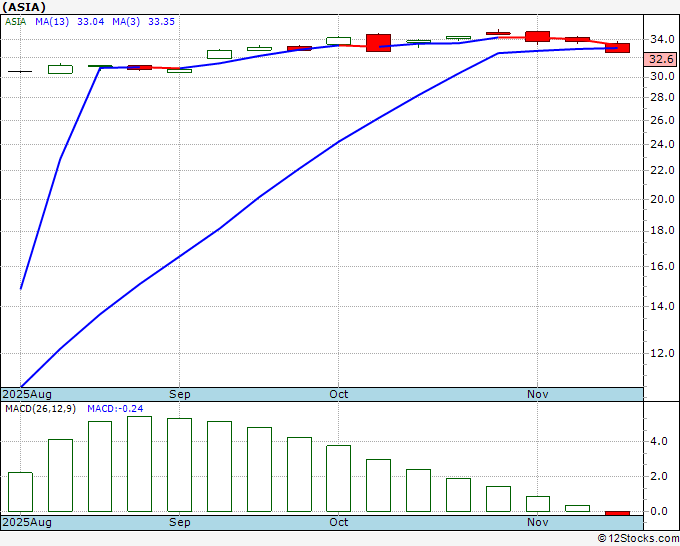Select the MA(13) legend label

click(x=52, y=22)
